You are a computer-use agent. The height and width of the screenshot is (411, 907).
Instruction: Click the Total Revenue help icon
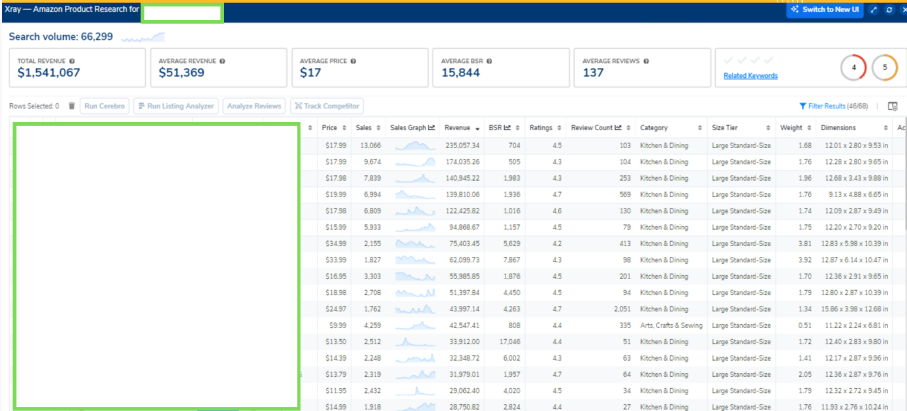click(72, 61)
